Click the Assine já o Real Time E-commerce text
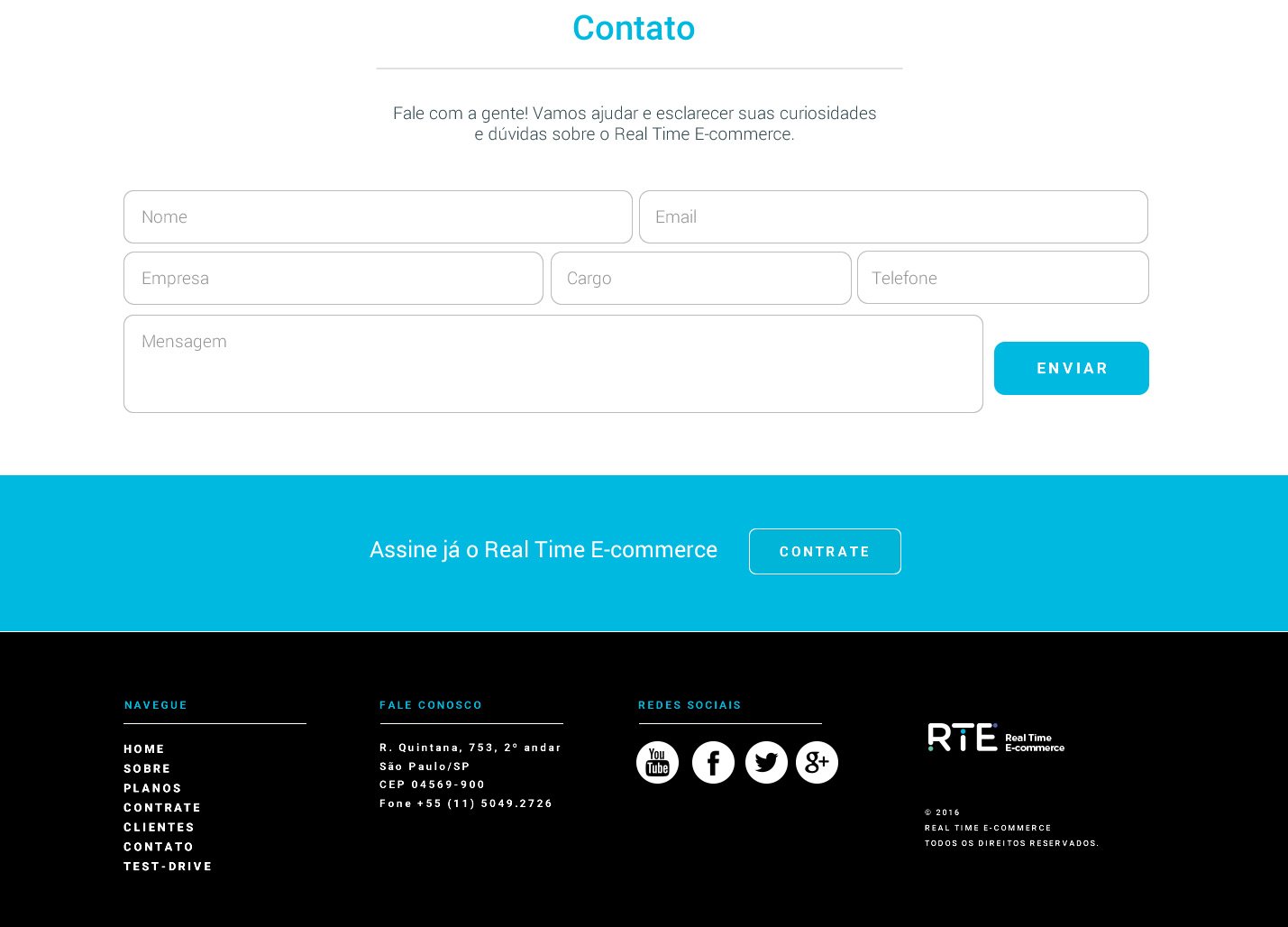The height and width of the screenshot is (927, 1288). coord(544,550)
